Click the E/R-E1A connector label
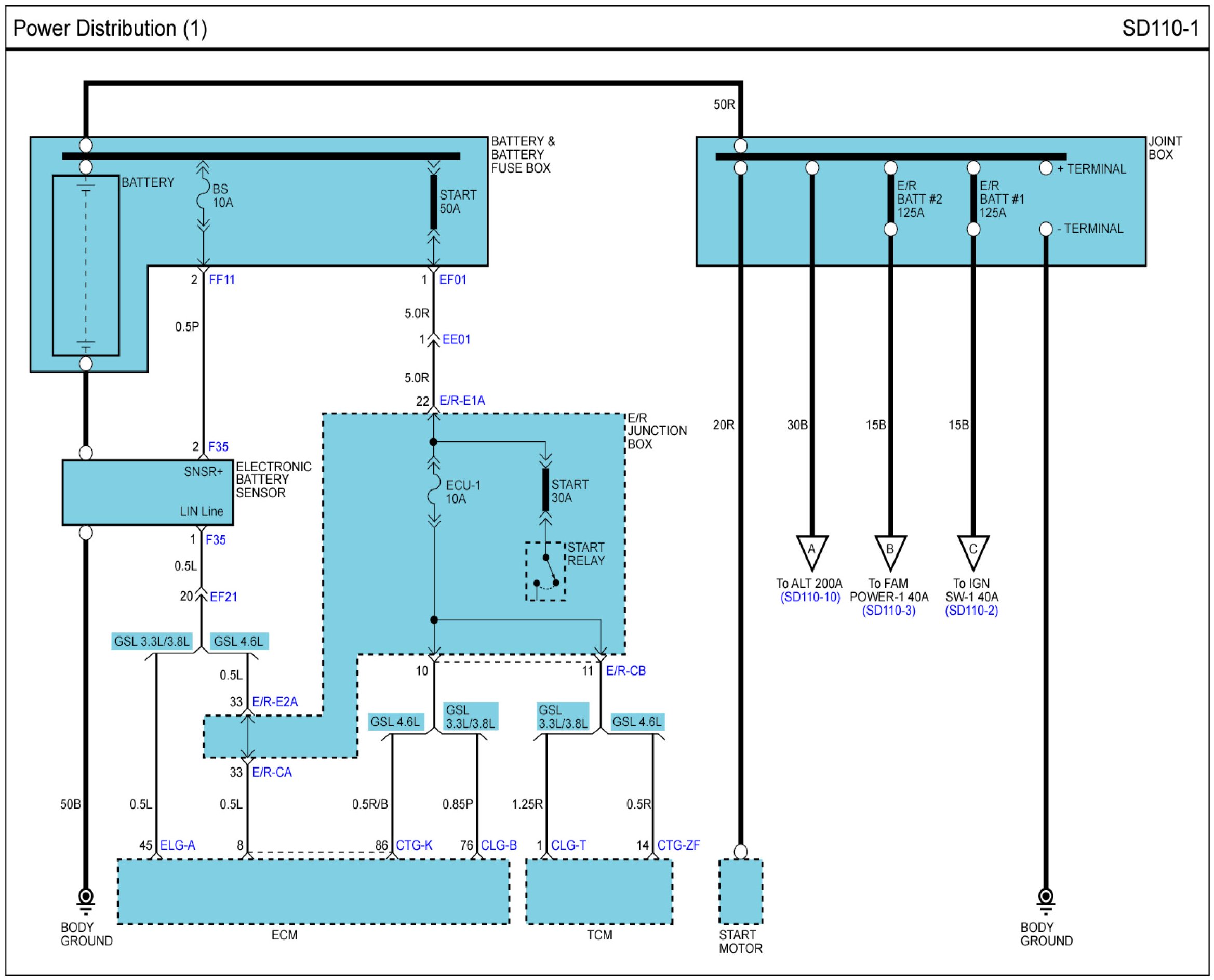 tap(462, 401)
